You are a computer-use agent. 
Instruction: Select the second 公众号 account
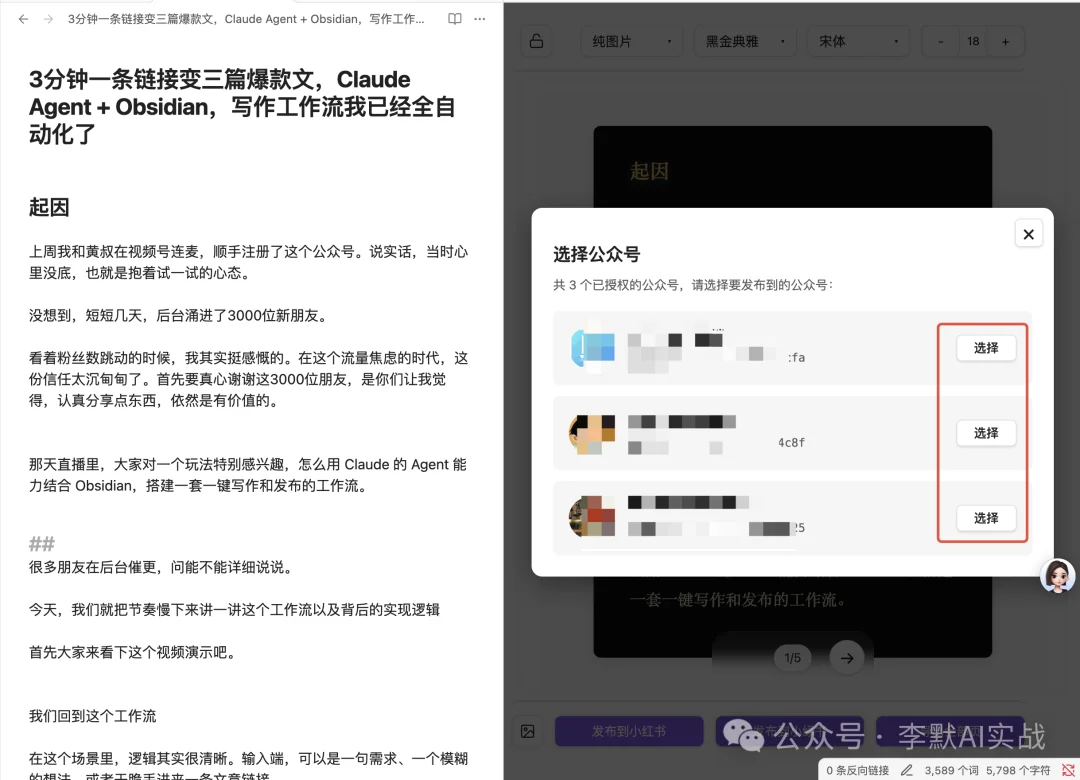point(985,433)
